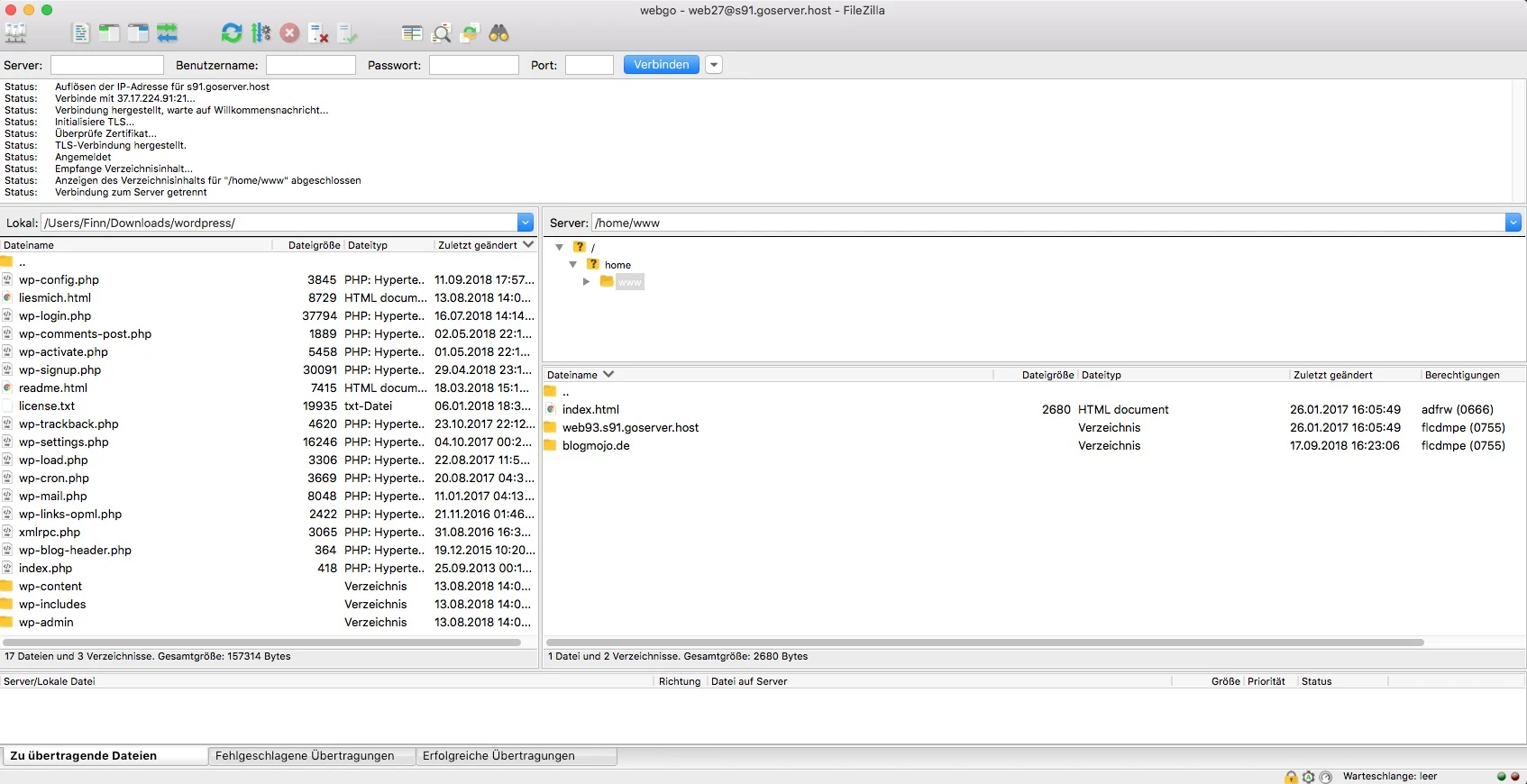The image size is (1527, 784).
Task: Toggle processing of the transfer queue
Action: (x=261, y=33)
